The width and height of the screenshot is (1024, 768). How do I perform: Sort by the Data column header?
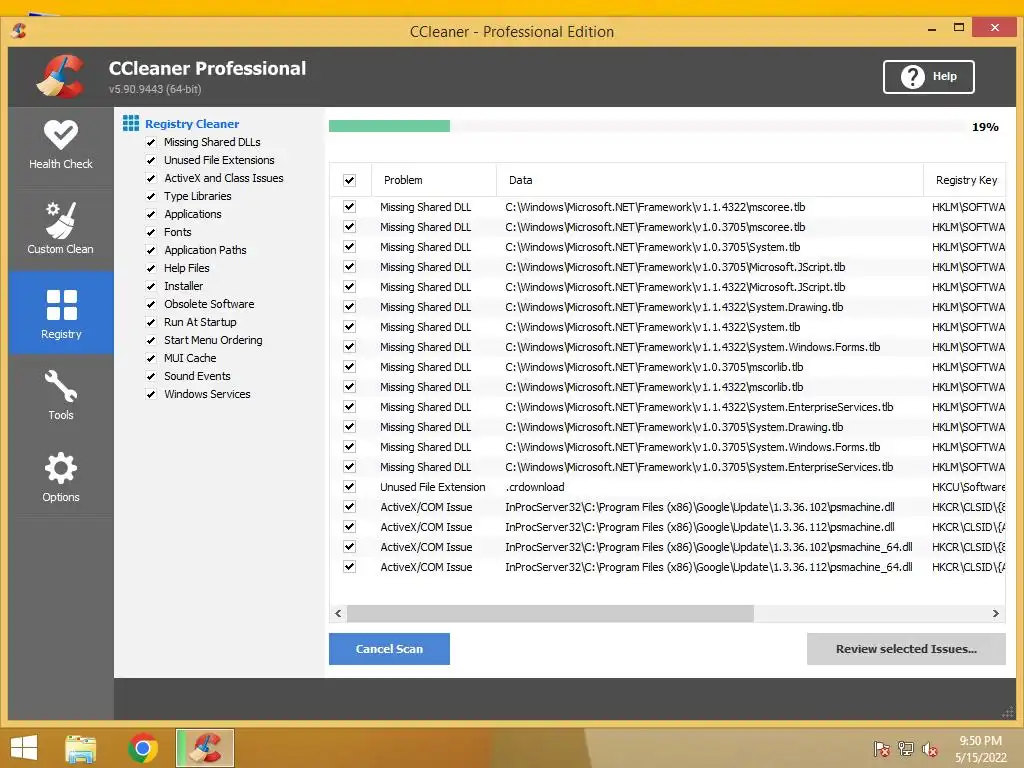tap(710, 180)
